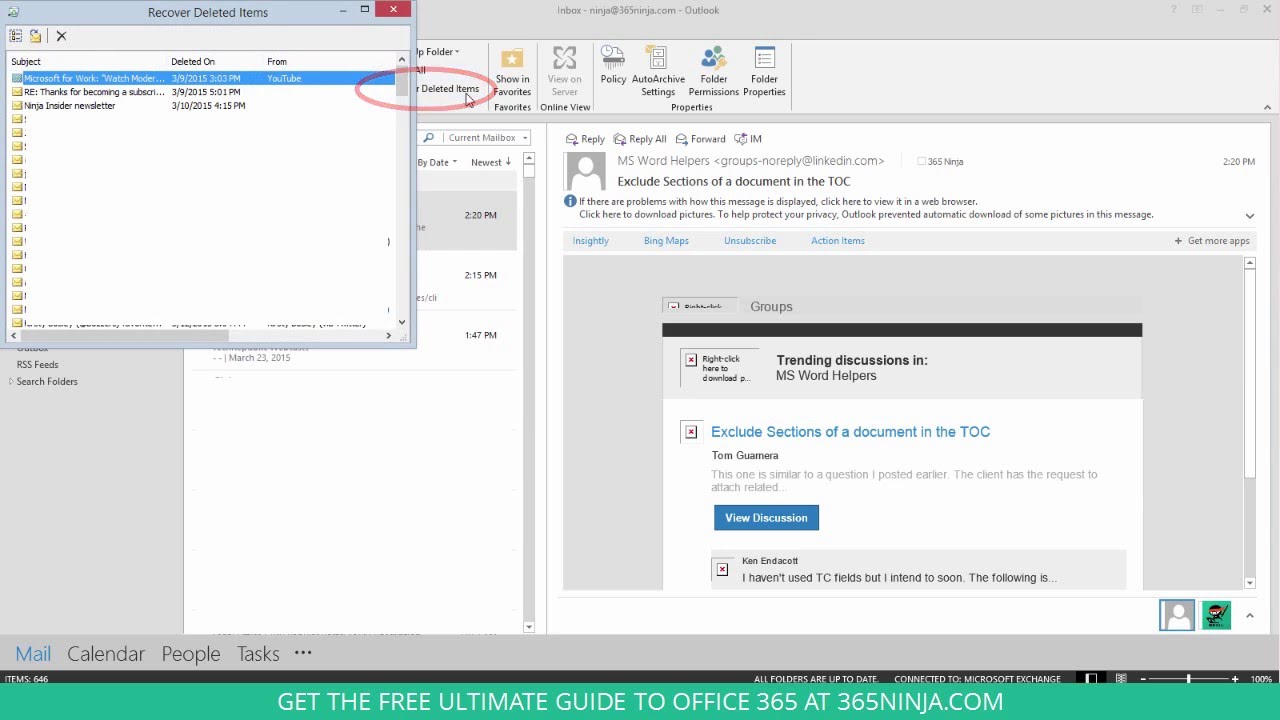This screenshot has width=1280, height=720.
Task: Select the 'Microsoft for Work' deleted item row
Action: click(202, 78)
